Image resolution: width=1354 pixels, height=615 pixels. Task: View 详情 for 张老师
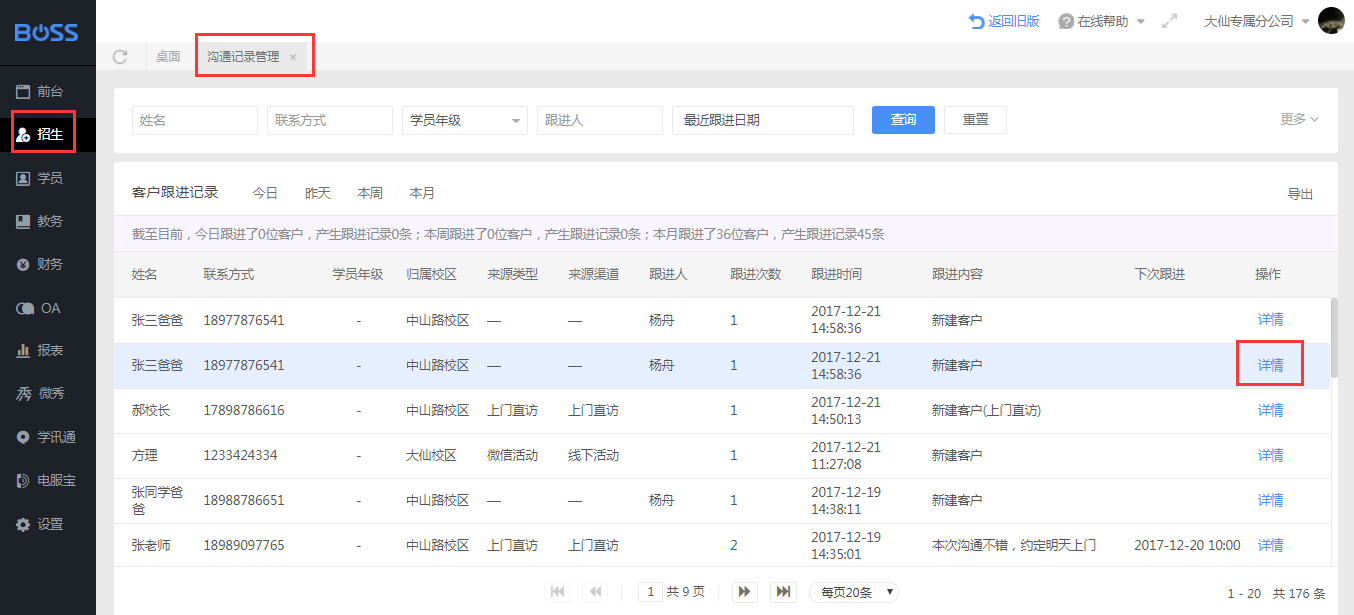click(1270, 545)
